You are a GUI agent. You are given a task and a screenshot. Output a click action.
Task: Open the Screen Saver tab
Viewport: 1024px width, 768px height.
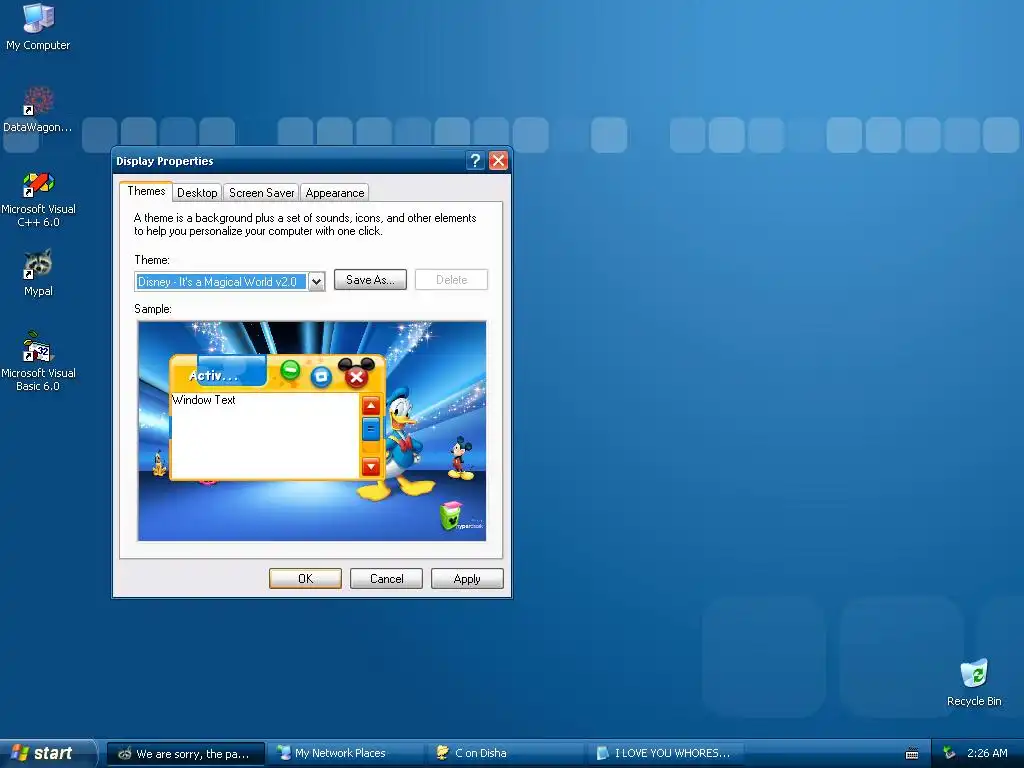(x=261, y=193)
